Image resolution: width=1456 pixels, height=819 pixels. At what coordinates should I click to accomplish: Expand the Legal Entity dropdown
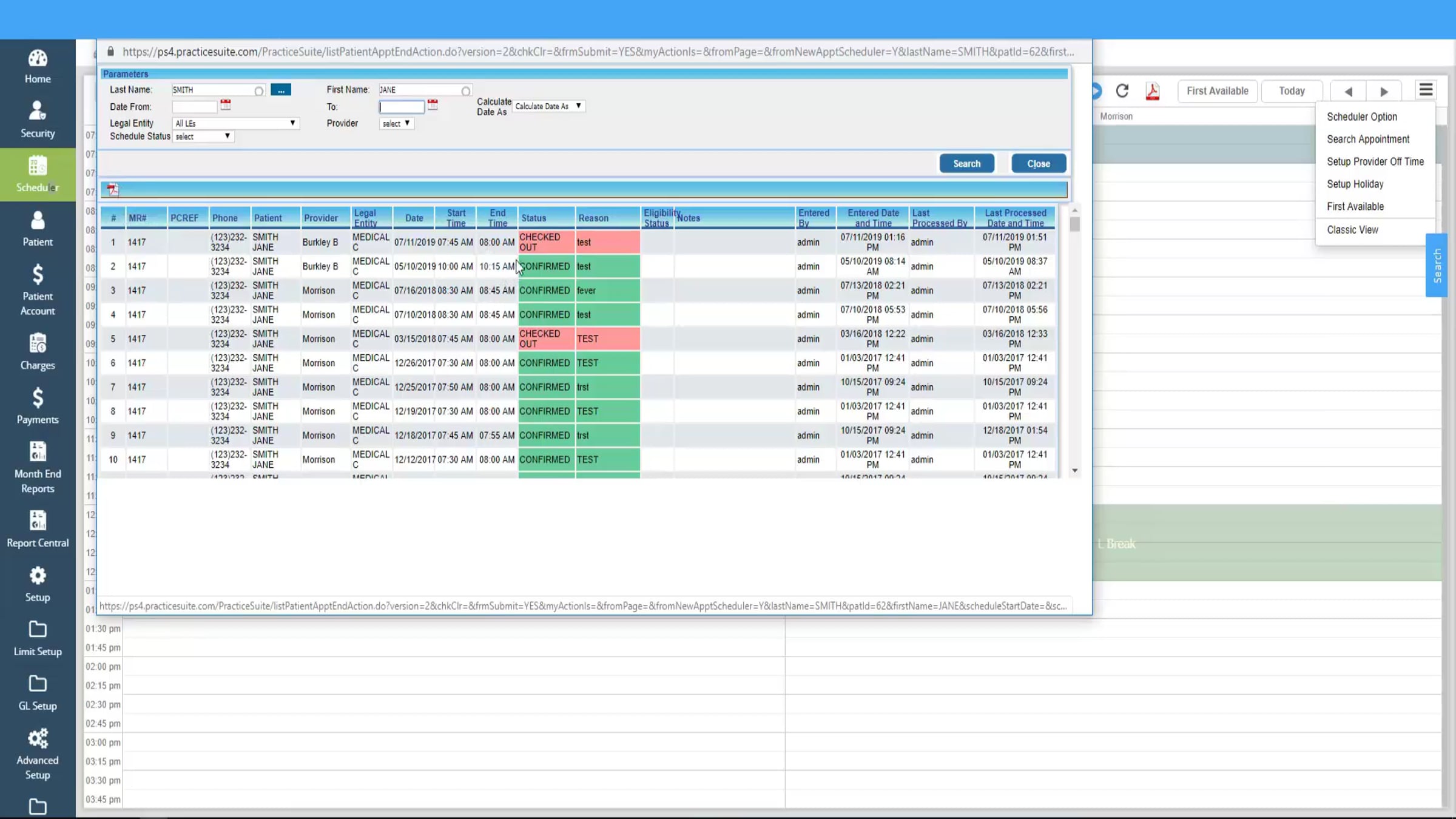236,123
